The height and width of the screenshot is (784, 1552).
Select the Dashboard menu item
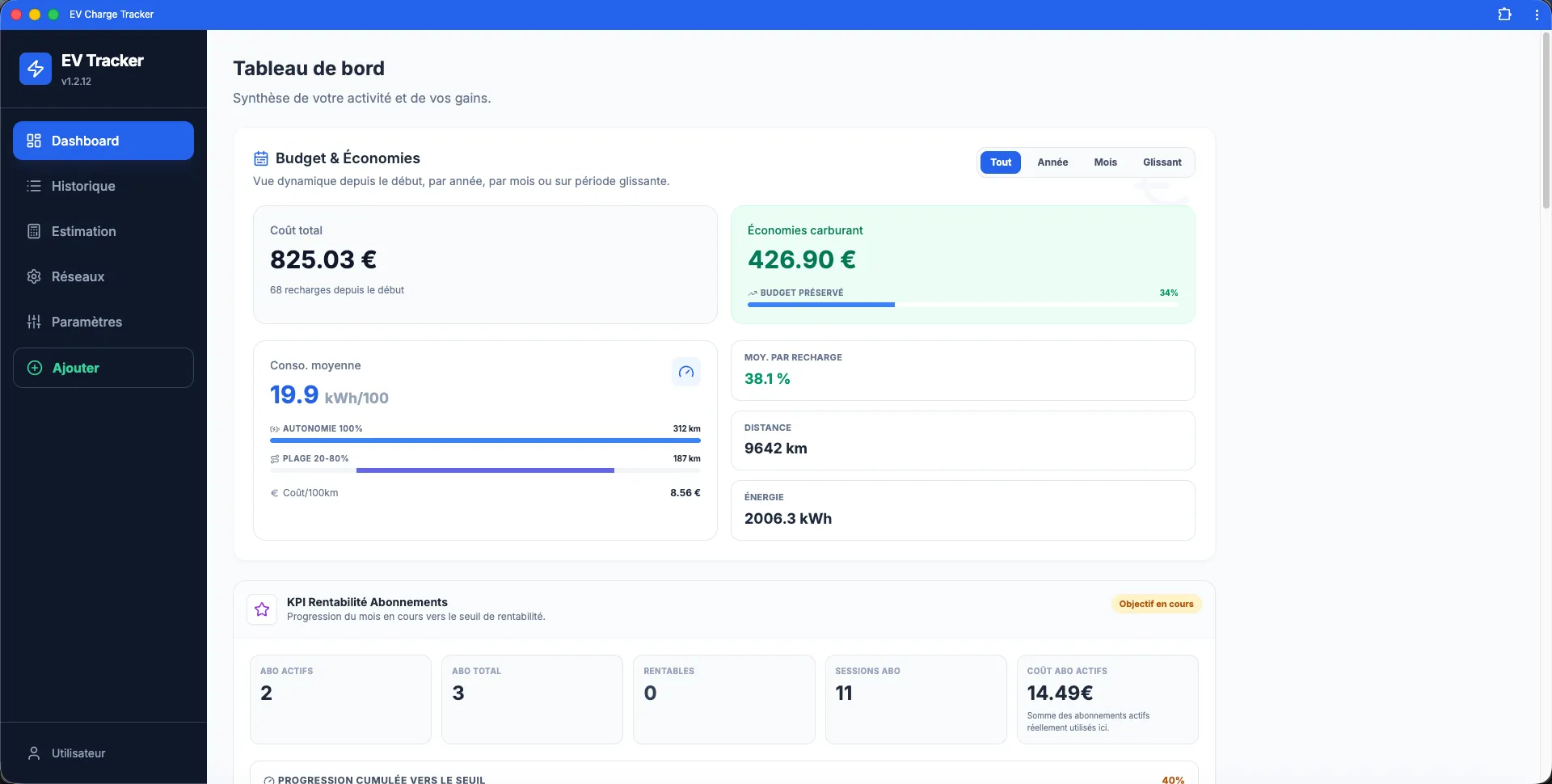pos(103,141)
